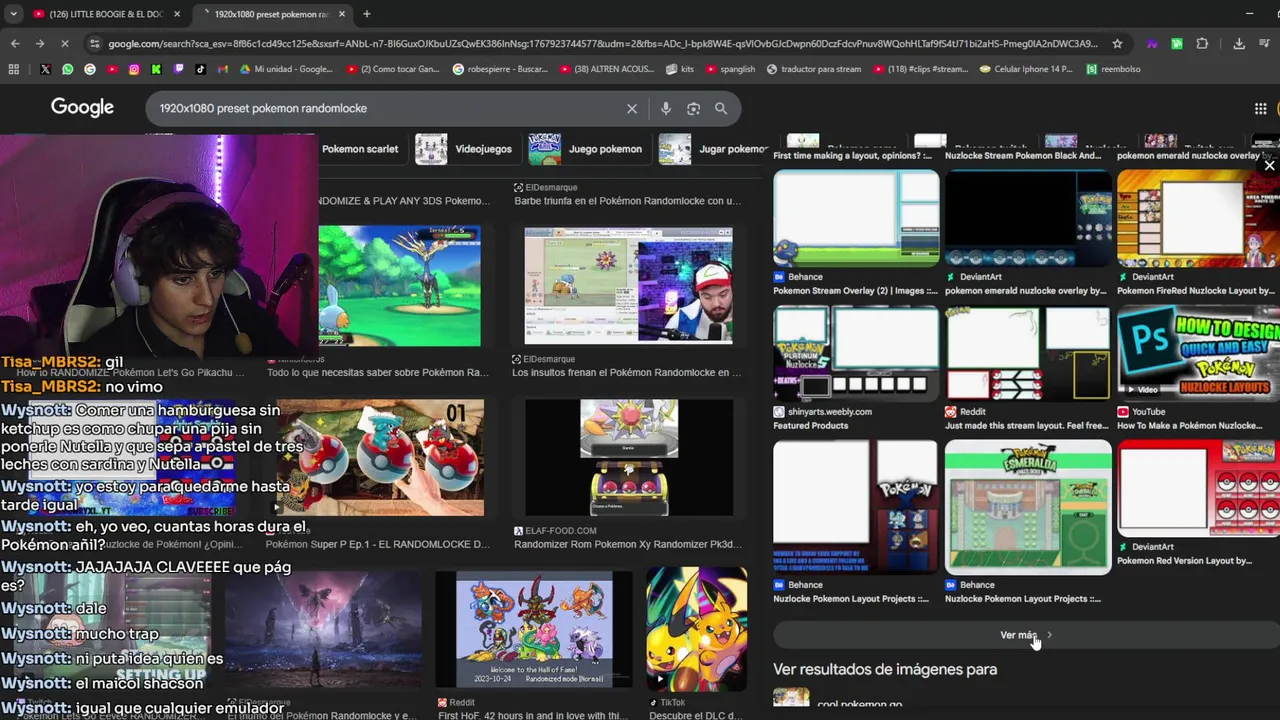Submit search with magnifying glass icon
This screenshot has height=720, width=1280.
tap(721, 108)
